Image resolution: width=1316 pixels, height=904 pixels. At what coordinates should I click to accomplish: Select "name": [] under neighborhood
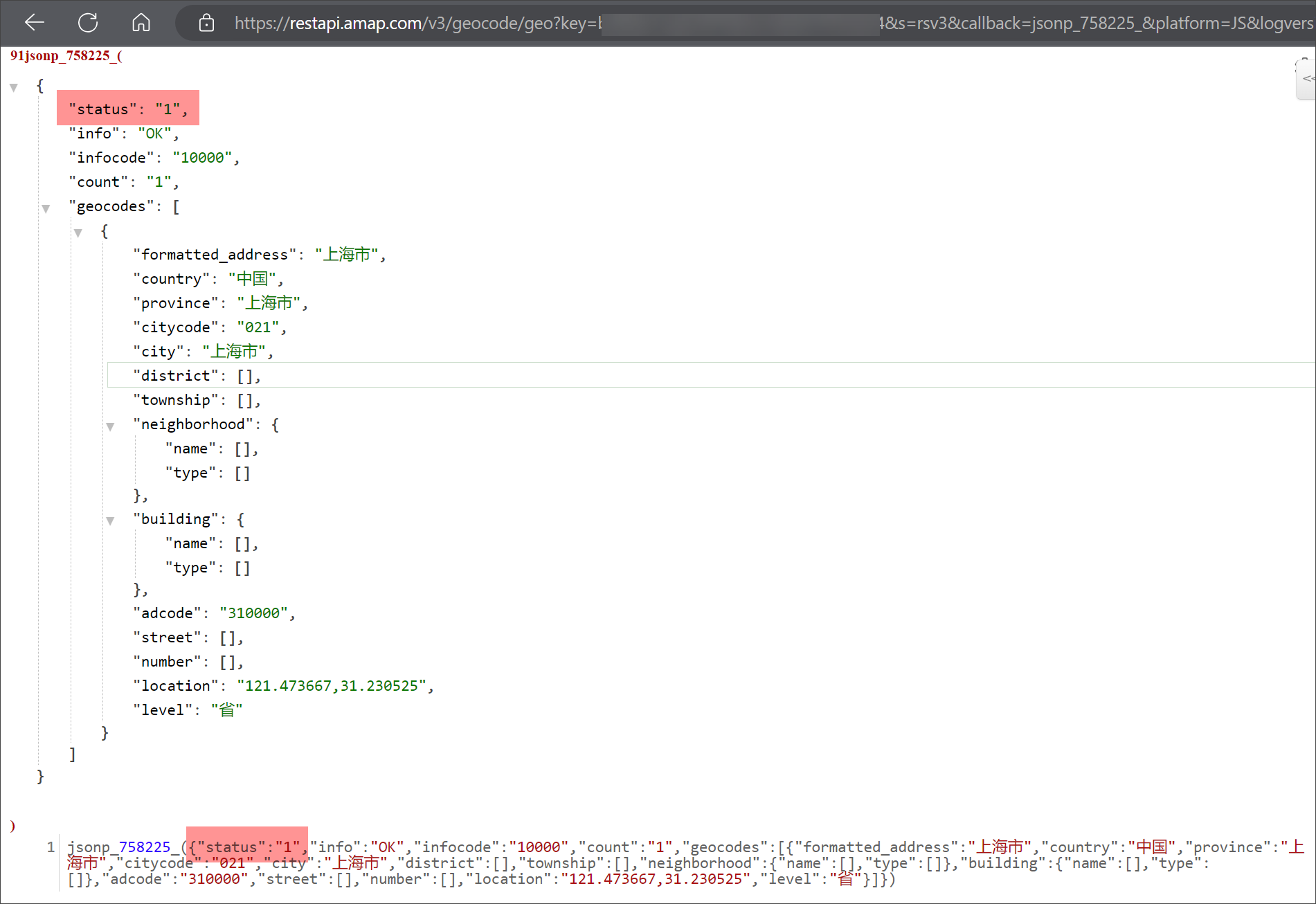point(212,449)
